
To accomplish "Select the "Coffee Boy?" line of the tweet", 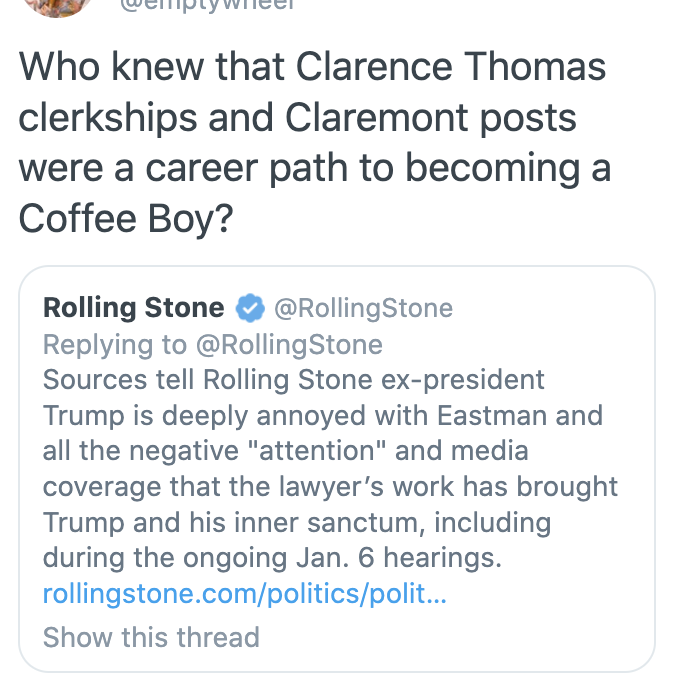I will click(125, 220).
